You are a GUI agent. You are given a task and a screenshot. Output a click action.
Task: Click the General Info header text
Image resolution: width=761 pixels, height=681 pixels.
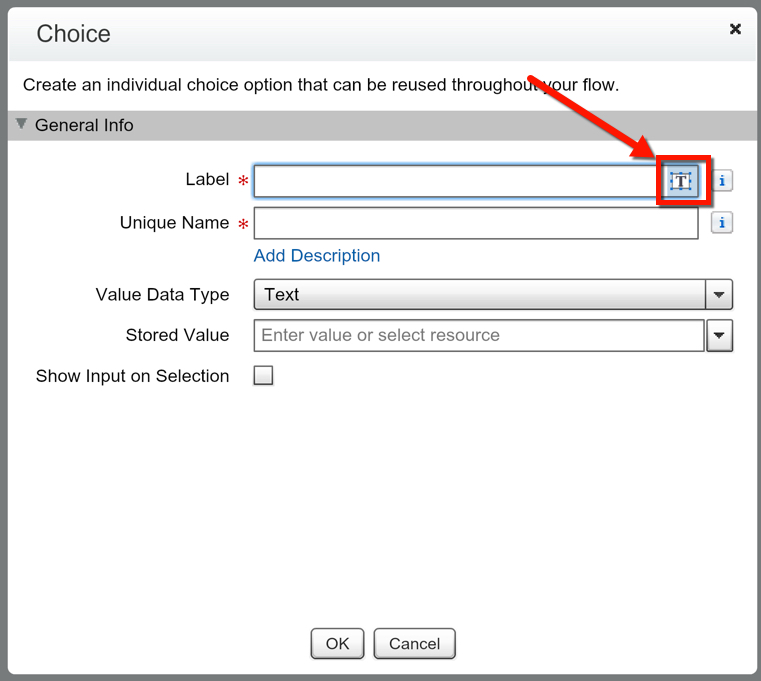coord(84,126)
